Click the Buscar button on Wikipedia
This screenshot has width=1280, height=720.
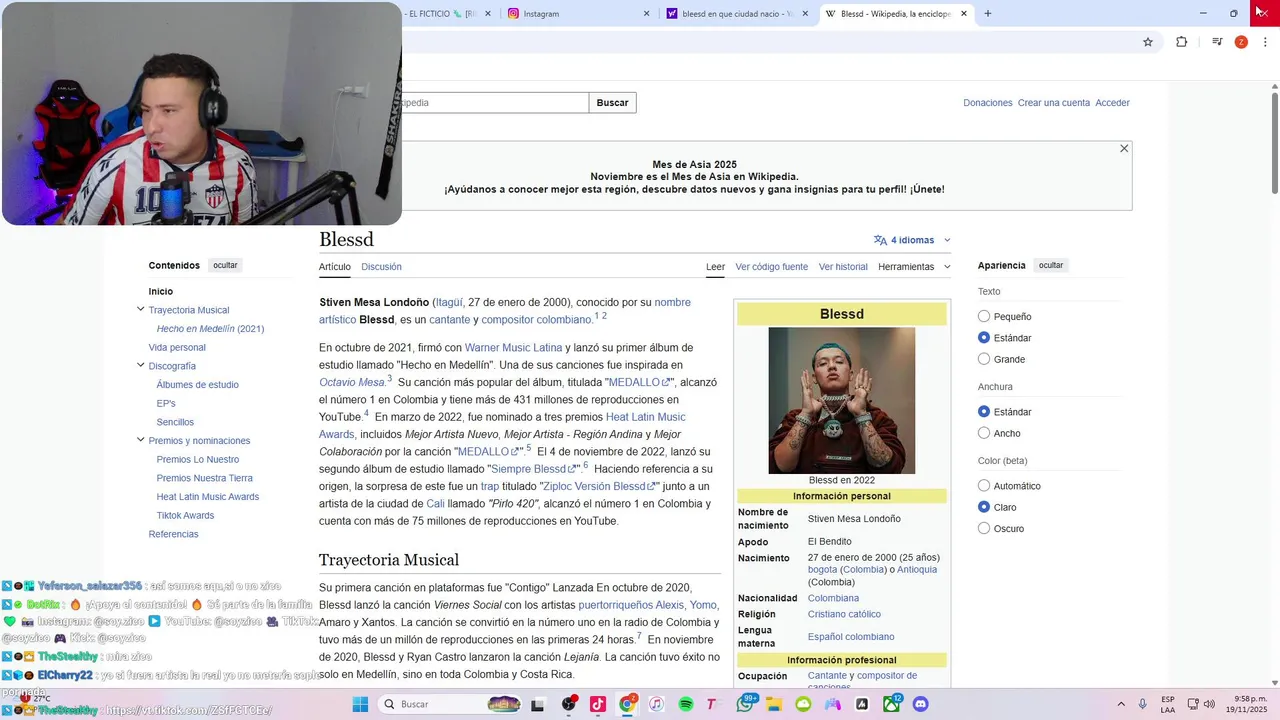coord(612,103)
